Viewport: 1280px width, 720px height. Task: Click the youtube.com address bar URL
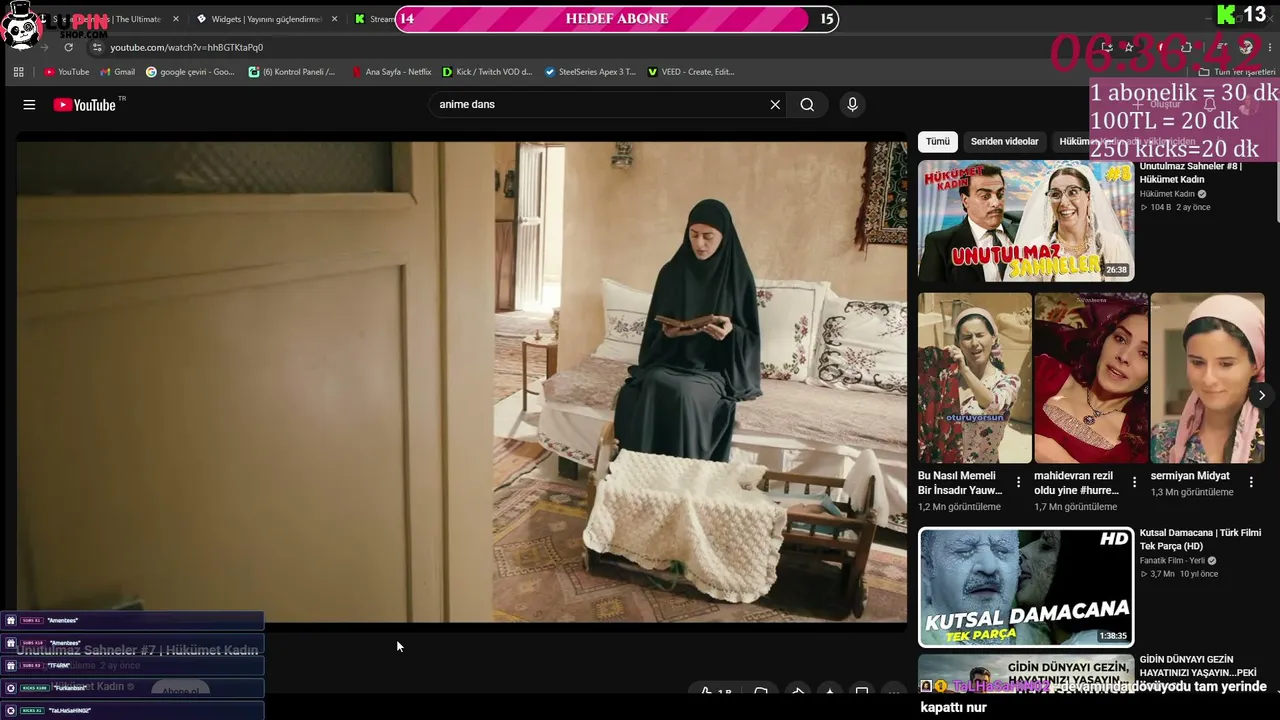[187, 47]
